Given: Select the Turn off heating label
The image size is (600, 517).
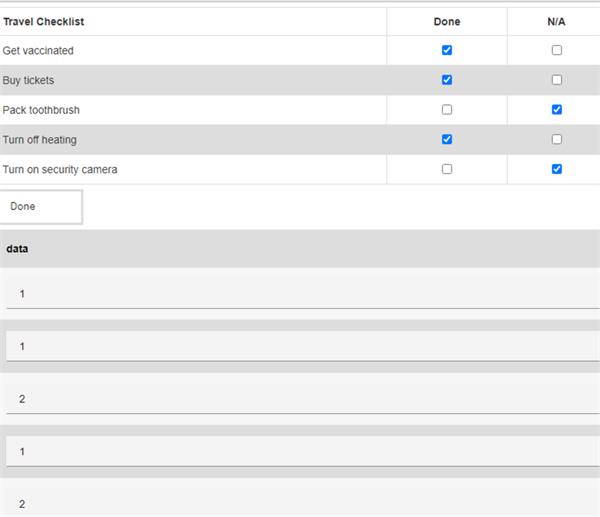Looking at the screenshot, I should click(39, 140).
